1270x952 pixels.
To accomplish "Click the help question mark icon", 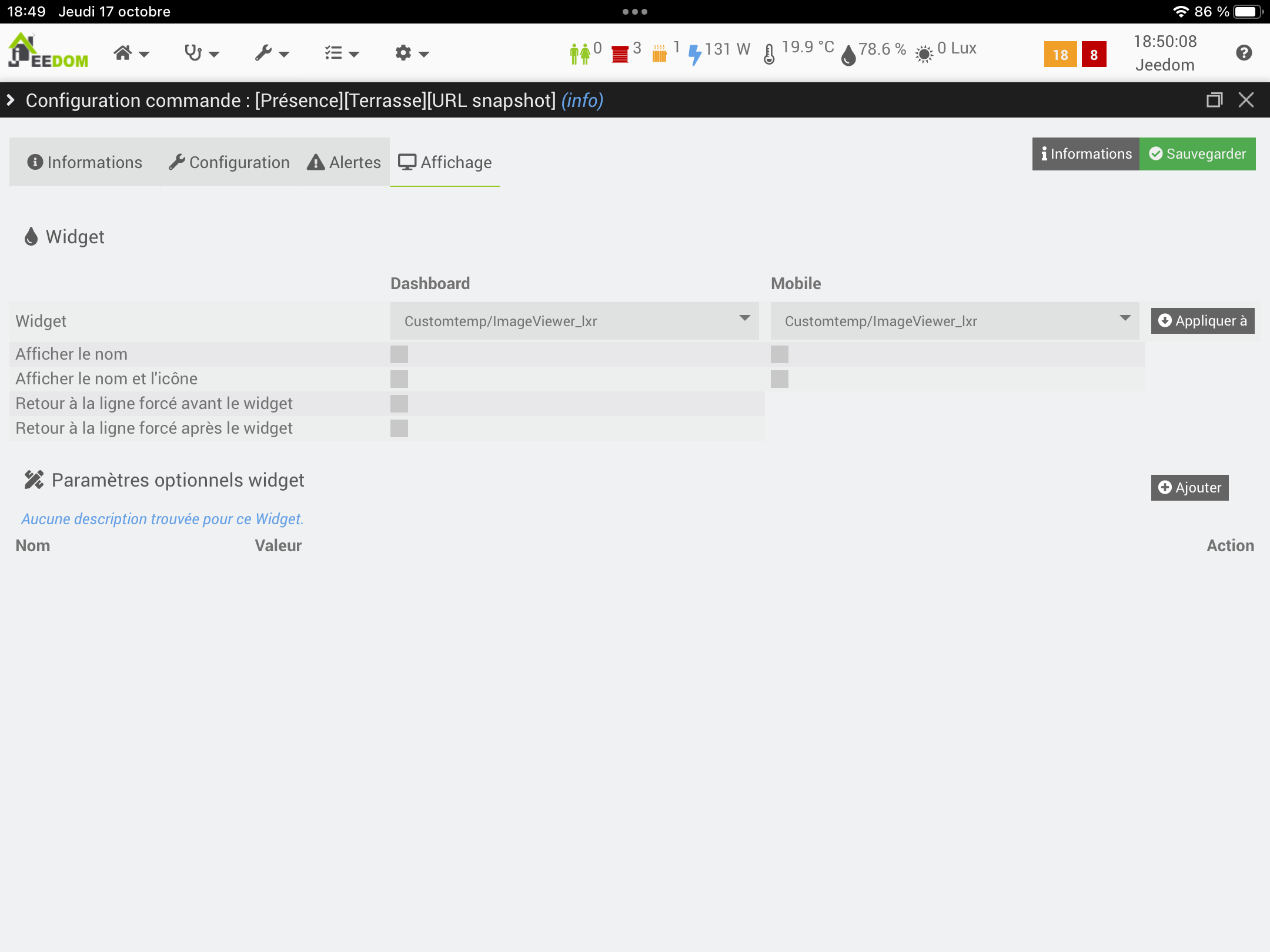I will [x=1244, y=53].
